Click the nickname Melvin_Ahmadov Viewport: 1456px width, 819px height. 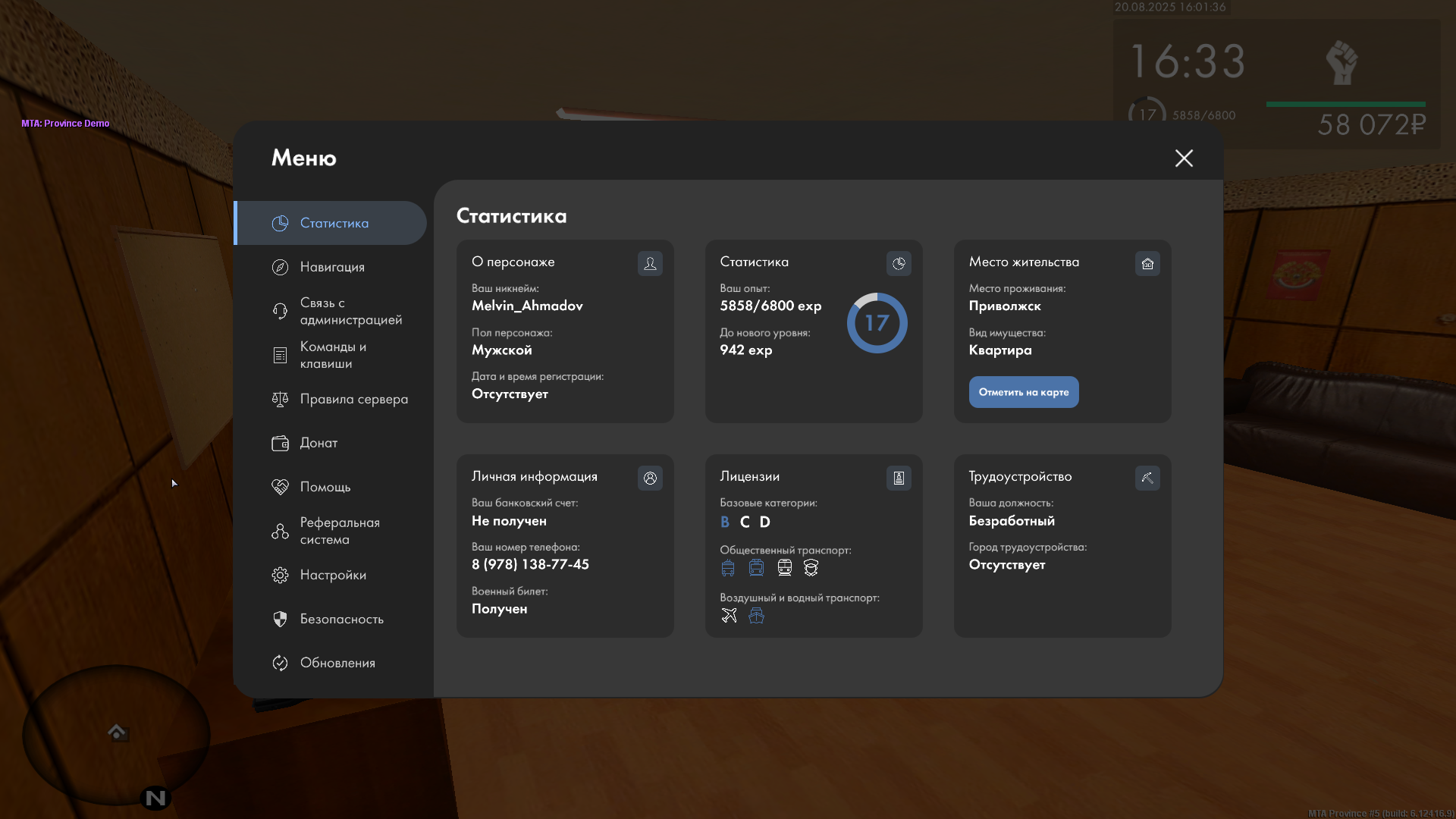tap(527, 306)
